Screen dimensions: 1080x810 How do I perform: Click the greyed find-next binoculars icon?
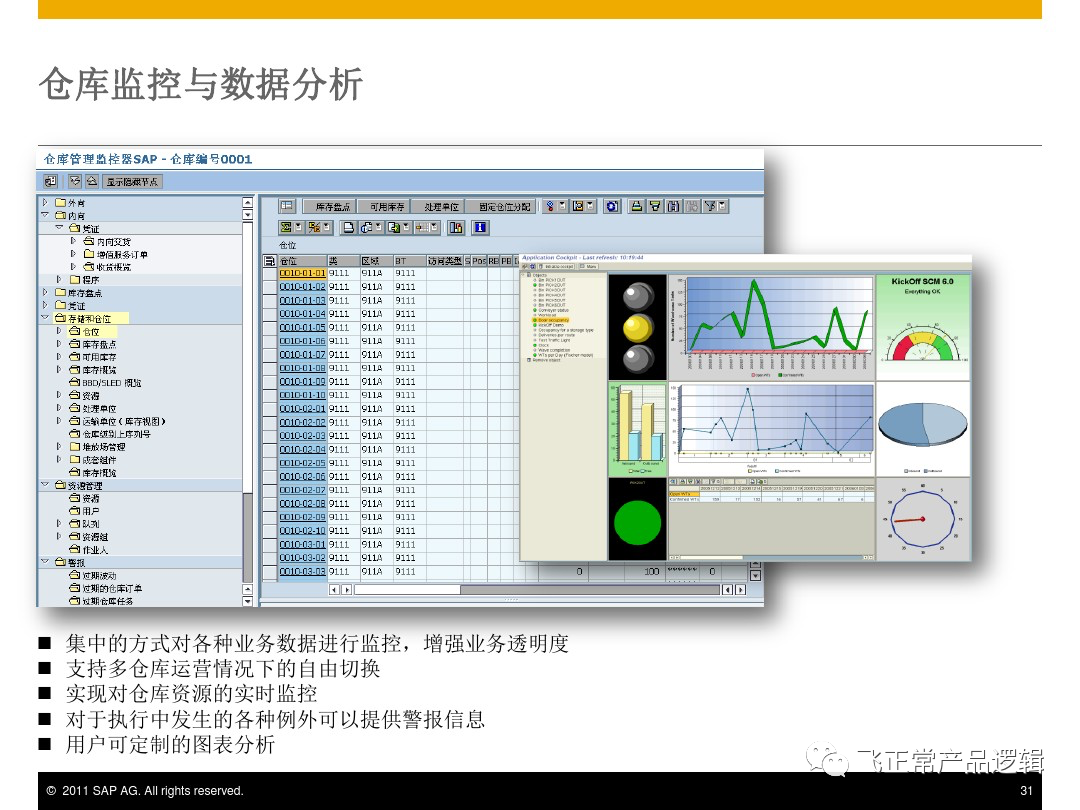pyautogui.click(x=692, y=206)
